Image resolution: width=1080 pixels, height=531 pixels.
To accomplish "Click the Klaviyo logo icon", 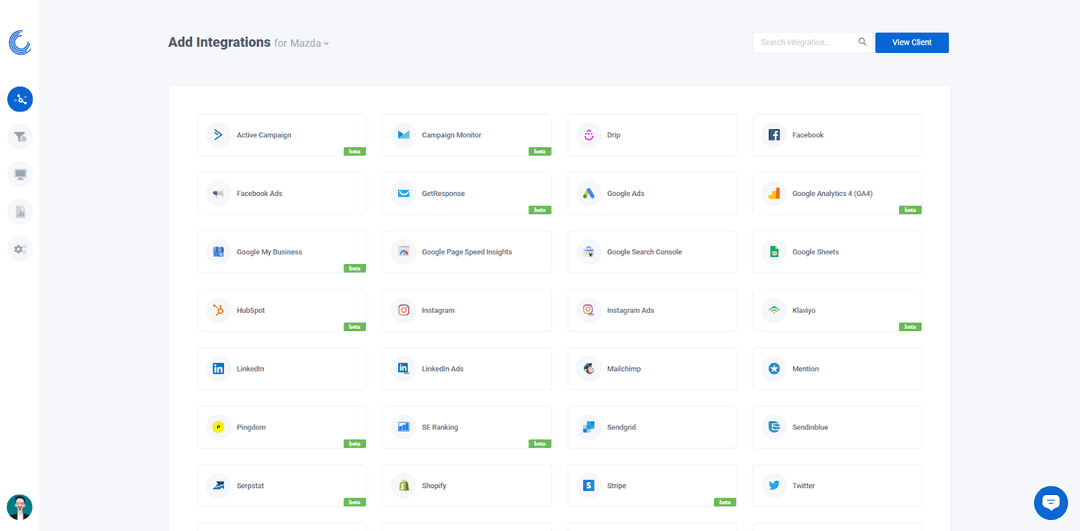I will [774, 311].
